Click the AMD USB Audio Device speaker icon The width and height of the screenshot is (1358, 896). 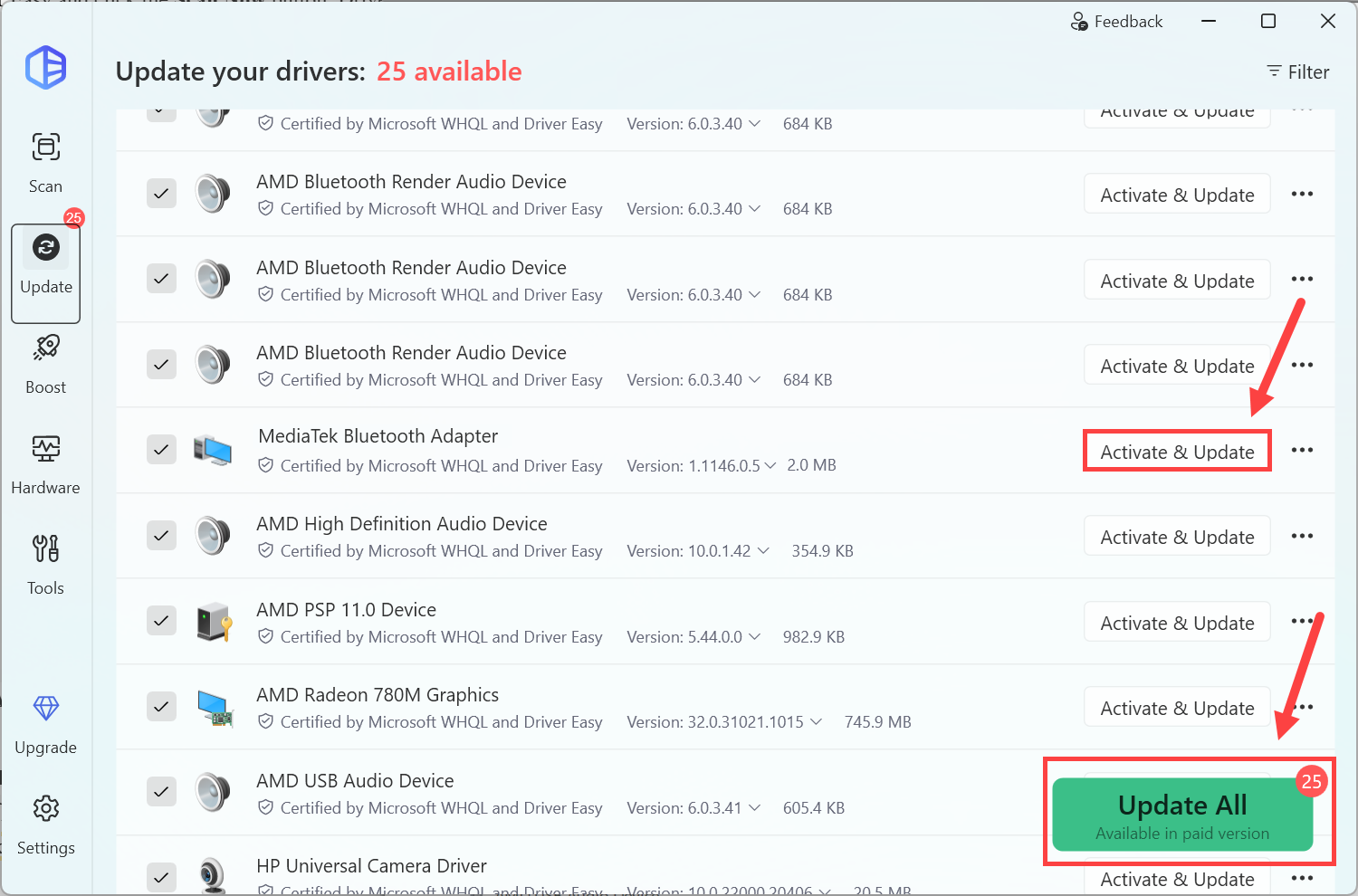tap(213, 792)
